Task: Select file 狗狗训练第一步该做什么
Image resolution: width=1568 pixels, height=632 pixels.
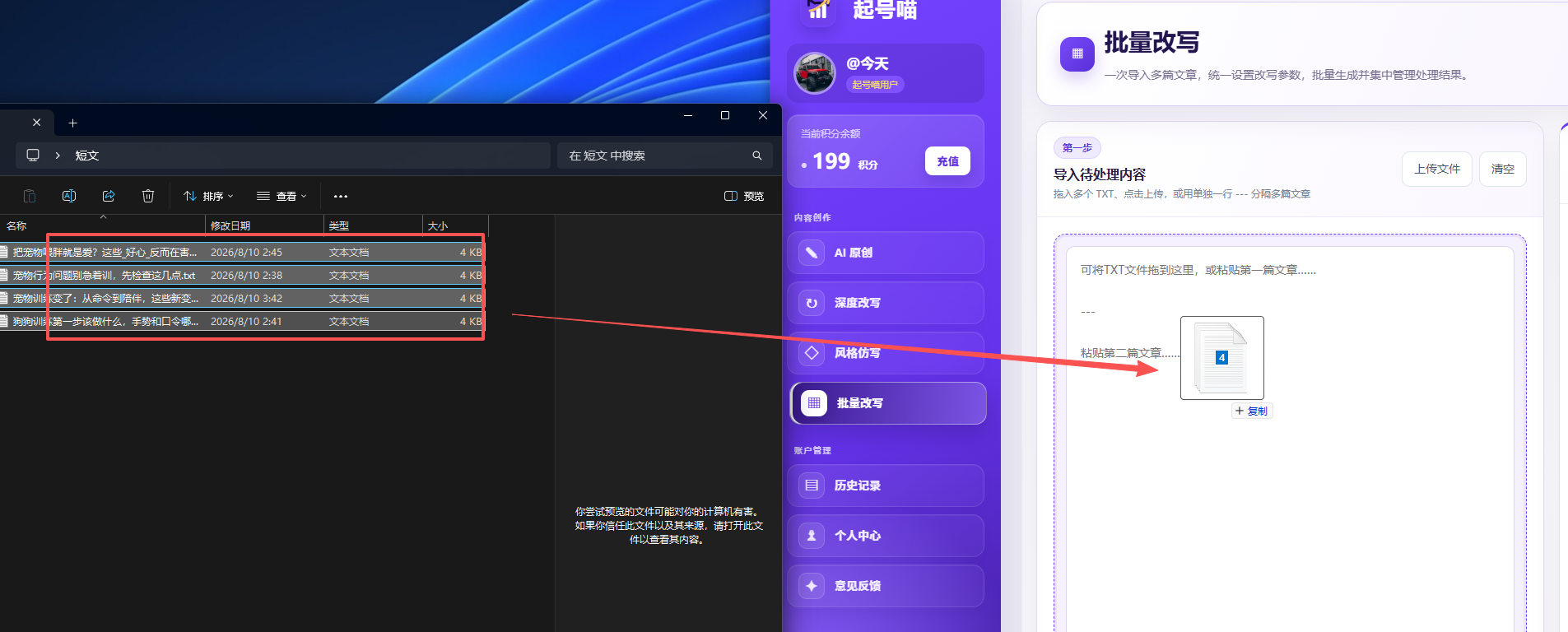Action: click(242, 322)
